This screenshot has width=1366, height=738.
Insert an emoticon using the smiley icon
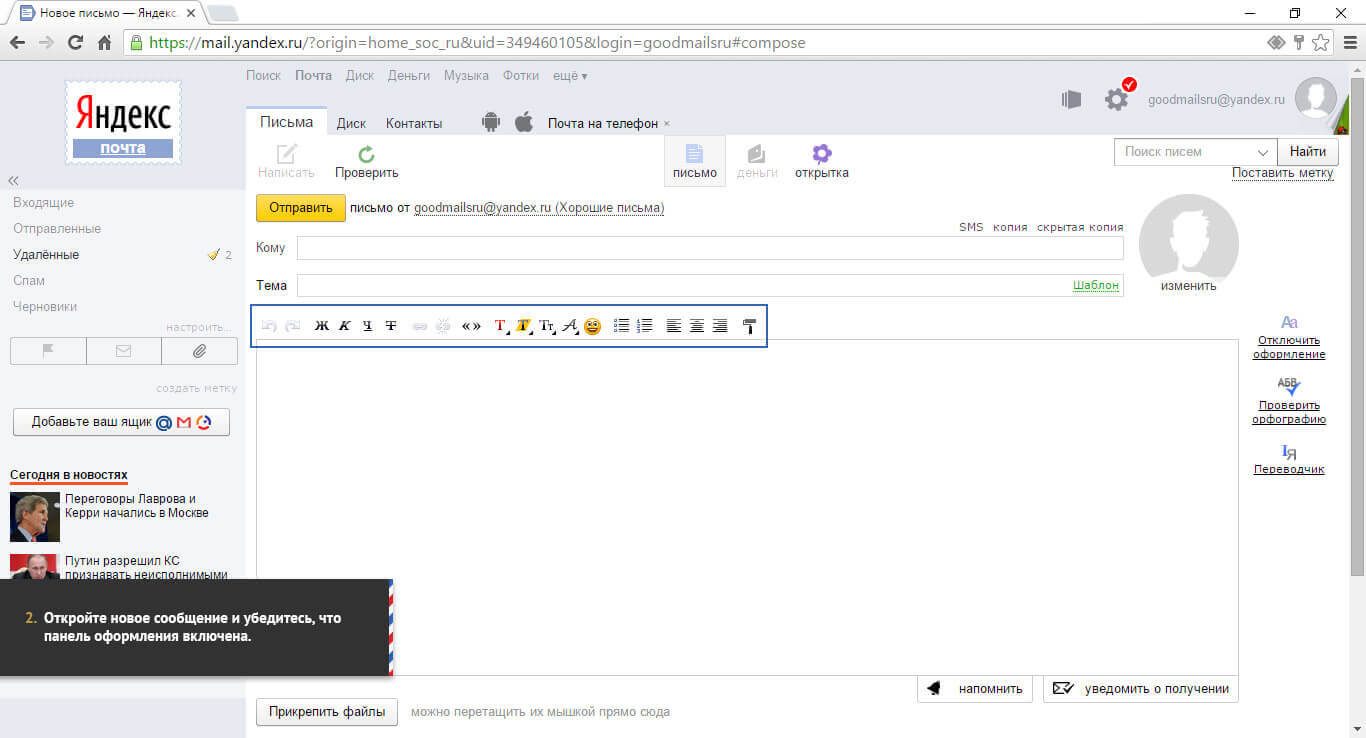coord(593,326)
